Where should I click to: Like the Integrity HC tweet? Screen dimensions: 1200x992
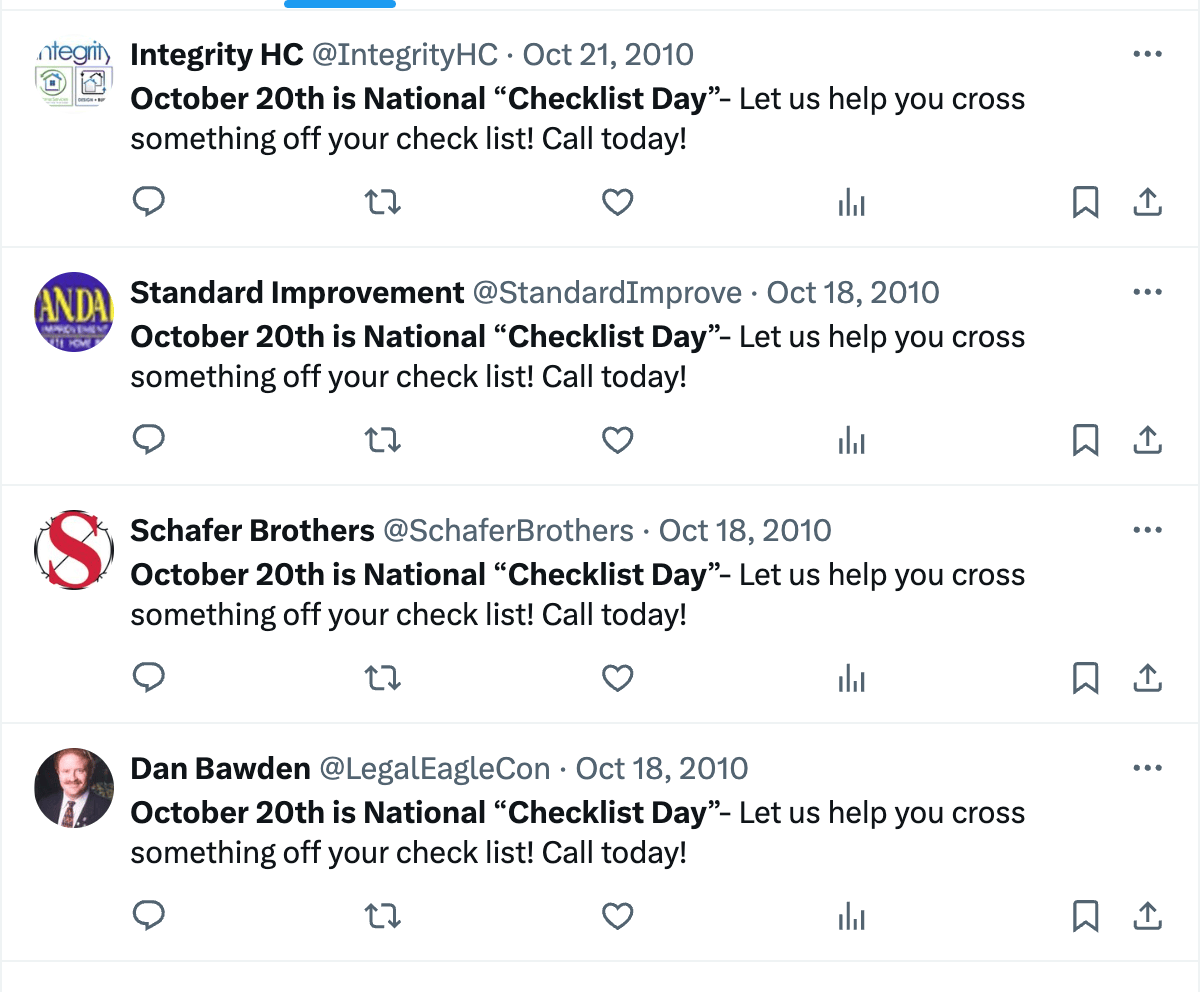click(618, 203)
